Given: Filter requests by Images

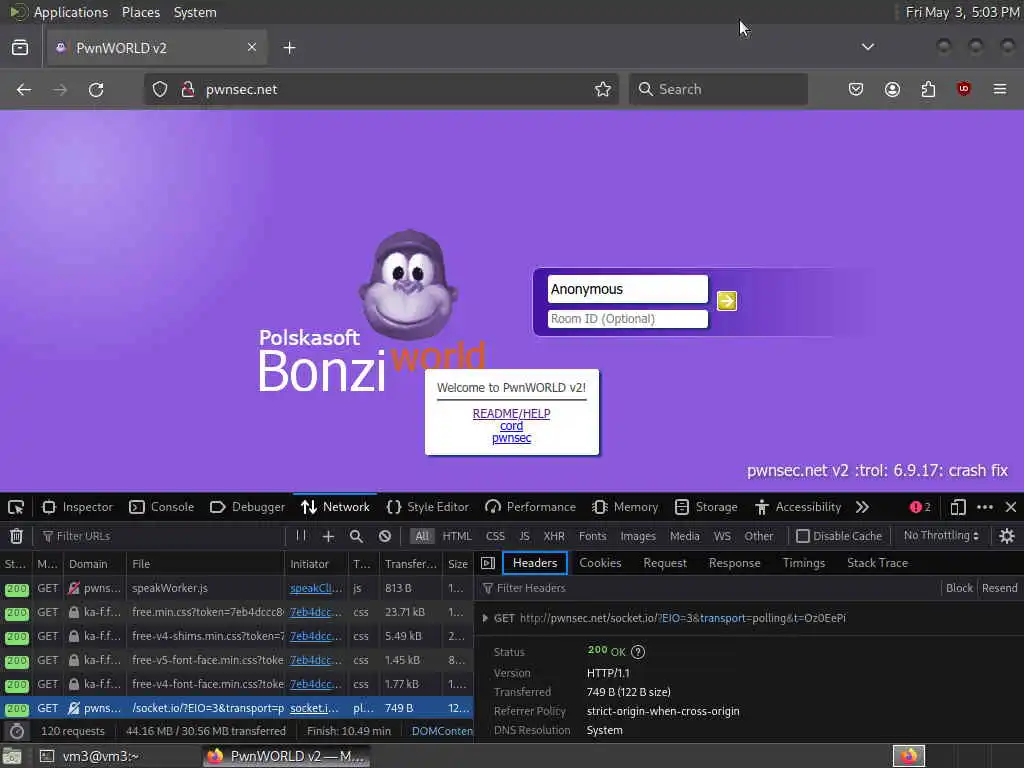Looking at the screenshot, I should click(638, 536).
